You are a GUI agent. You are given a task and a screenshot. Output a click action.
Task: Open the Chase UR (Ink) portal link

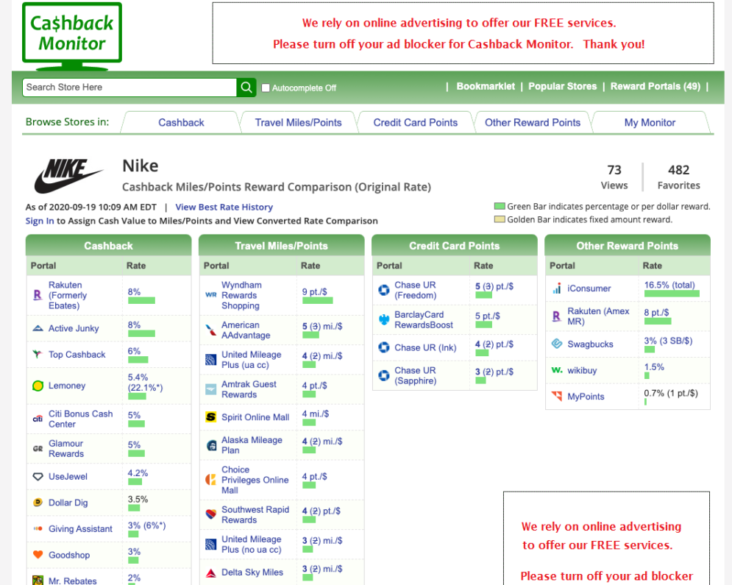pos(425,348)
